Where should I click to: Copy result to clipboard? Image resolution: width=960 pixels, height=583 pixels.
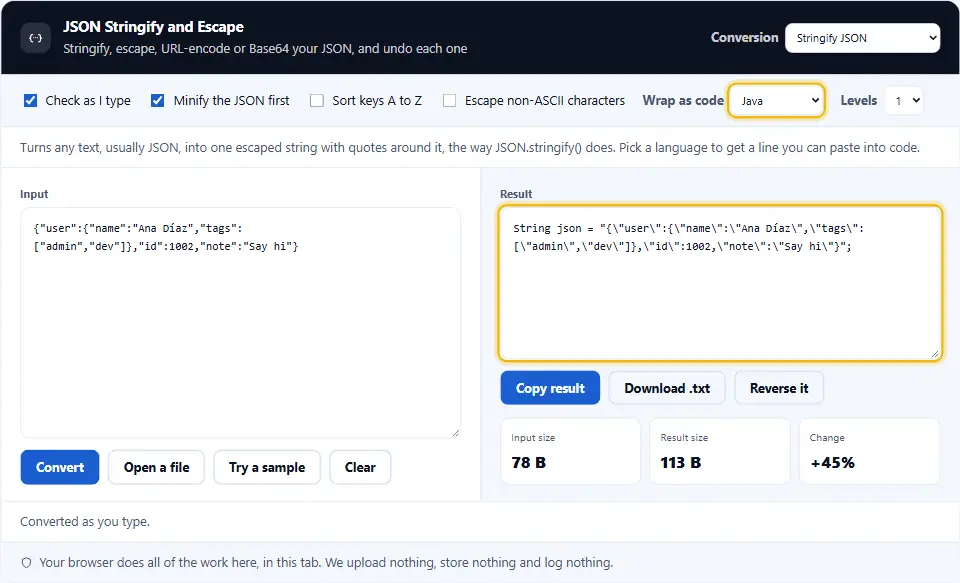click(550, 388)
